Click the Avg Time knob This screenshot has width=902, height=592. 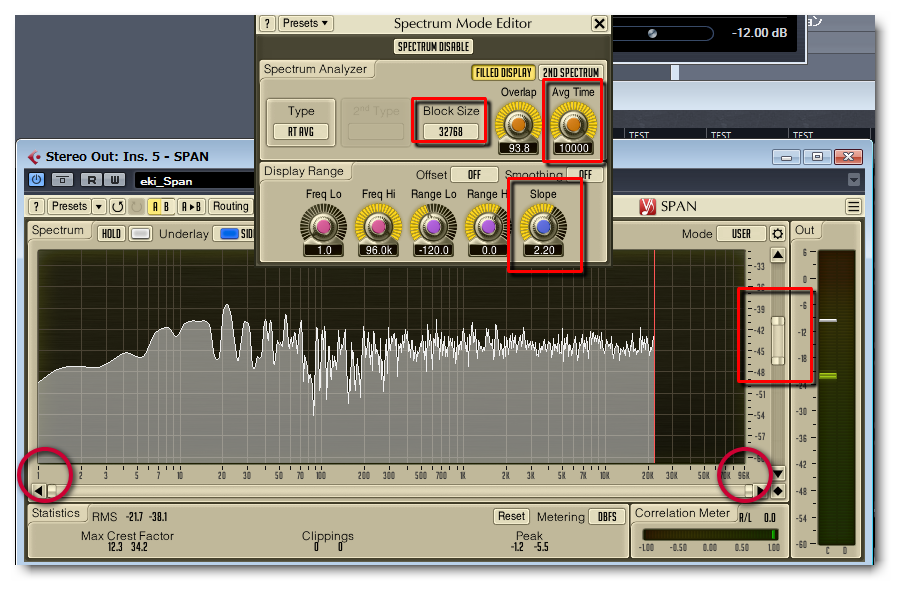[x=573, y=124]
